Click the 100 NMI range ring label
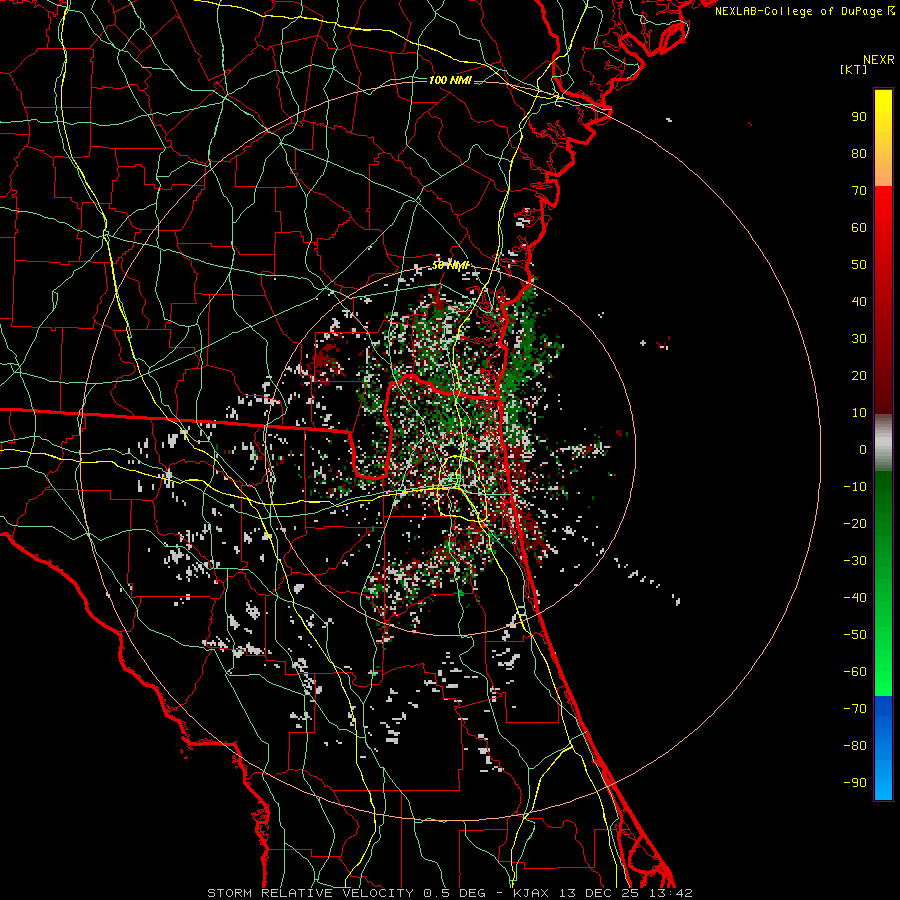 tap(450, 80)
